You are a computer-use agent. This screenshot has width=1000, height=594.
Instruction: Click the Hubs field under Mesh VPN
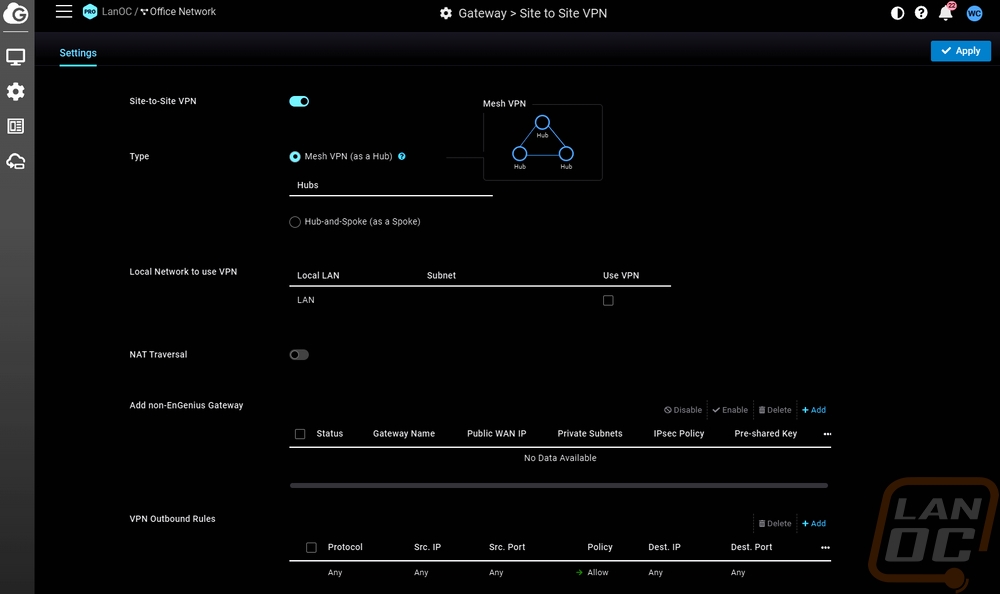[390, 185]
